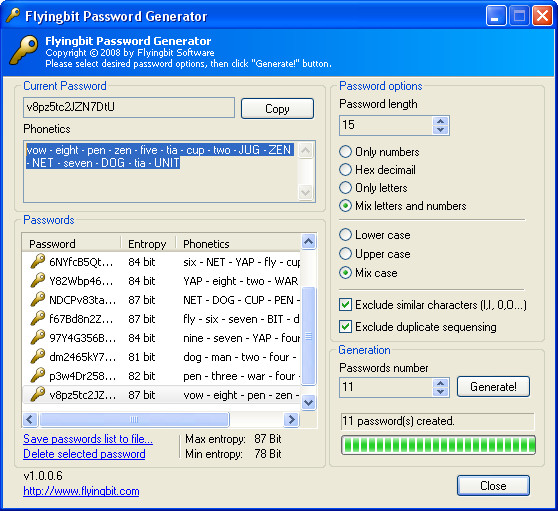
Task: Click Phonetics box scroll up arrow
Action: click(305, 151)
